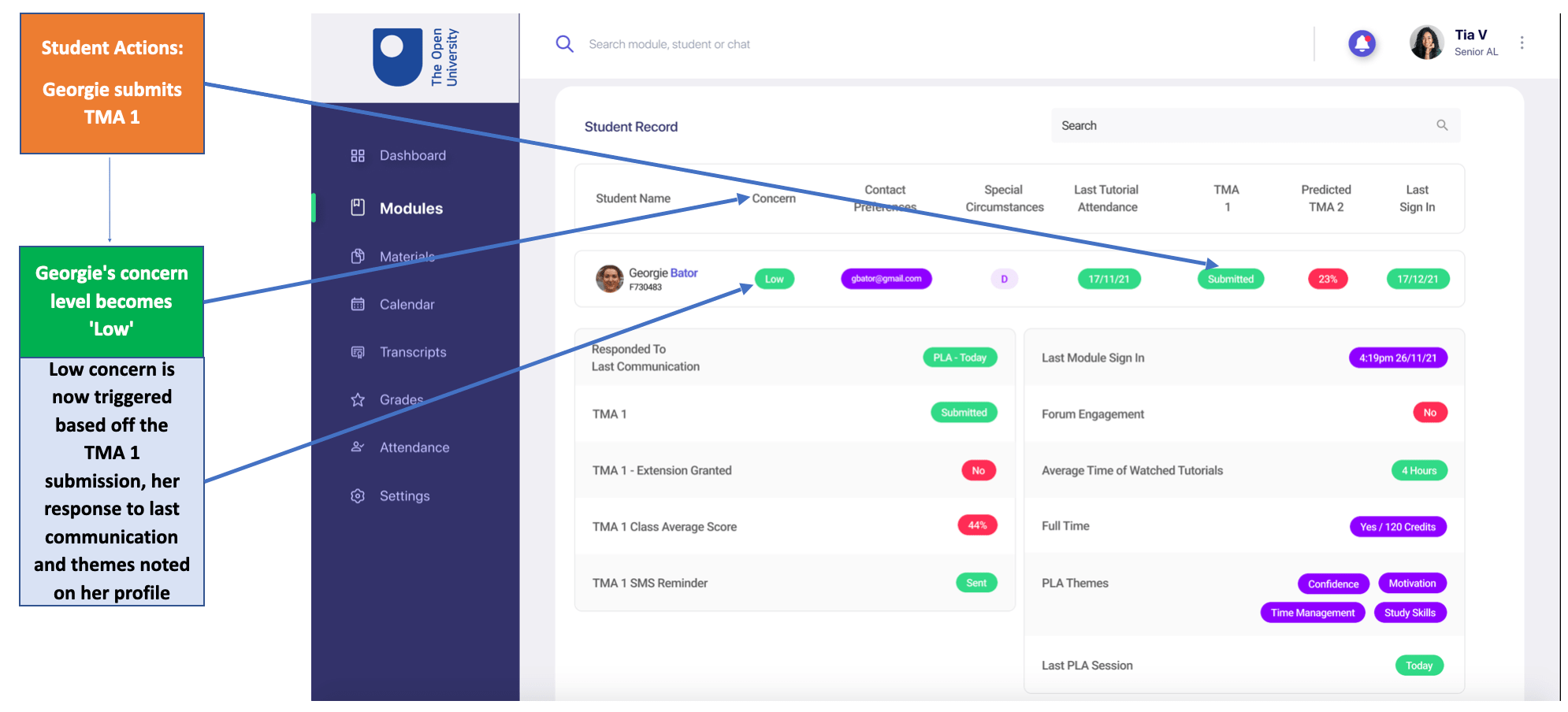Click the Transcripts icon in sidebar
Screen dimensions: 1568x712
tap(358, 352)
